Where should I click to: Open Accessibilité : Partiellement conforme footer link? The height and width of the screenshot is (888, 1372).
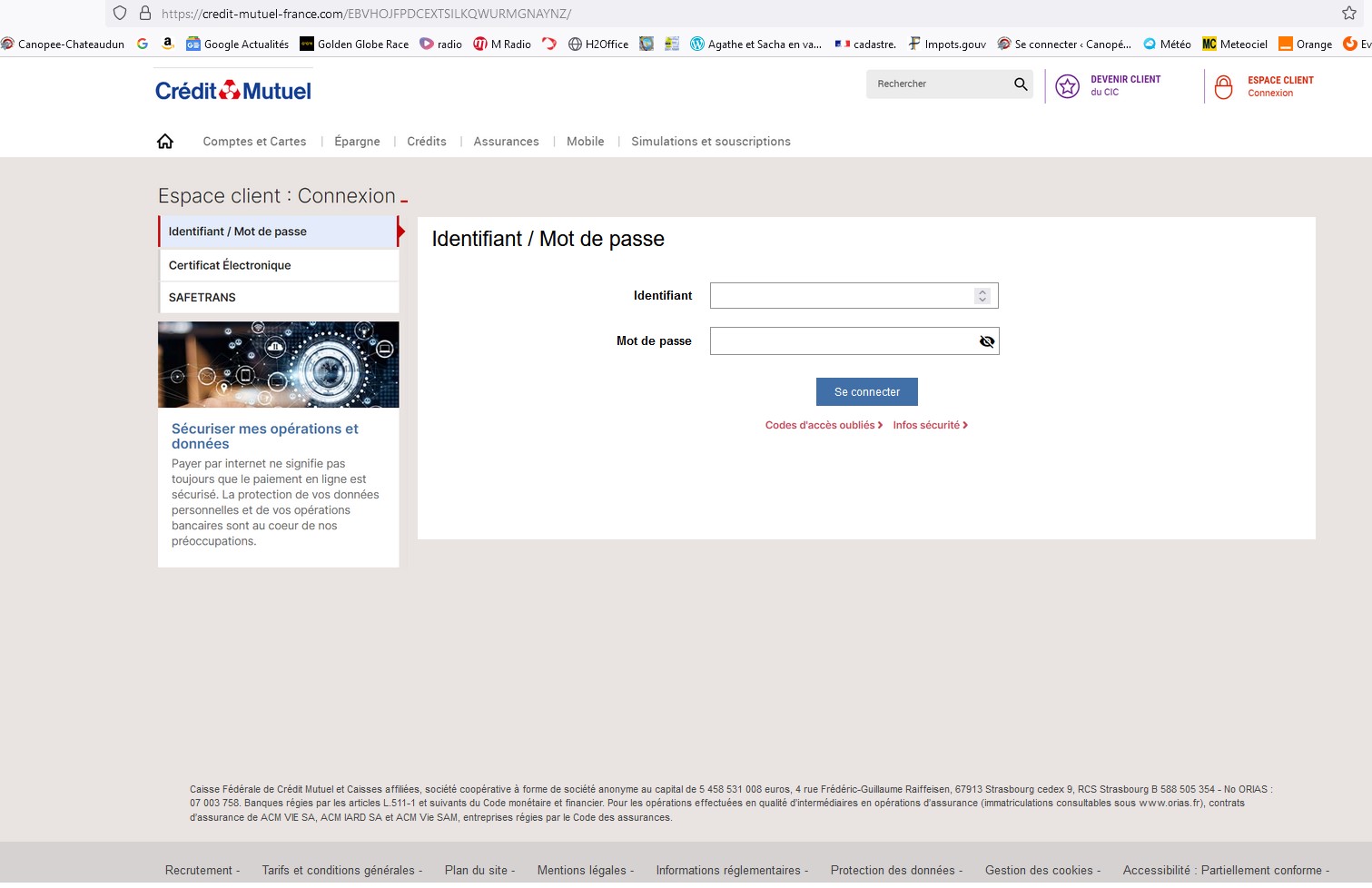1222,870
